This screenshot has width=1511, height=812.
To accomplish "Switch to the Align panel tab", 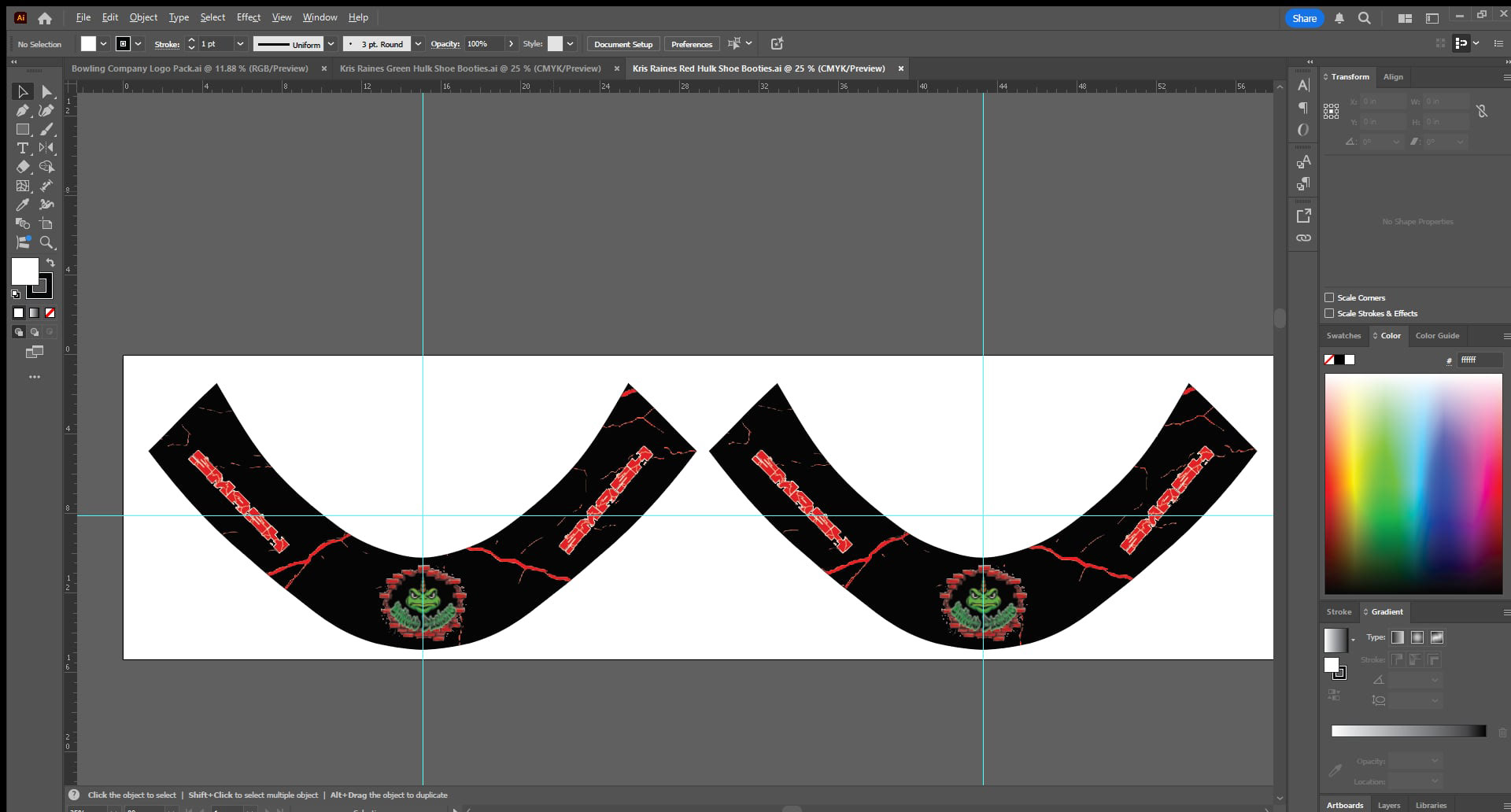I will click(1393, 77).
